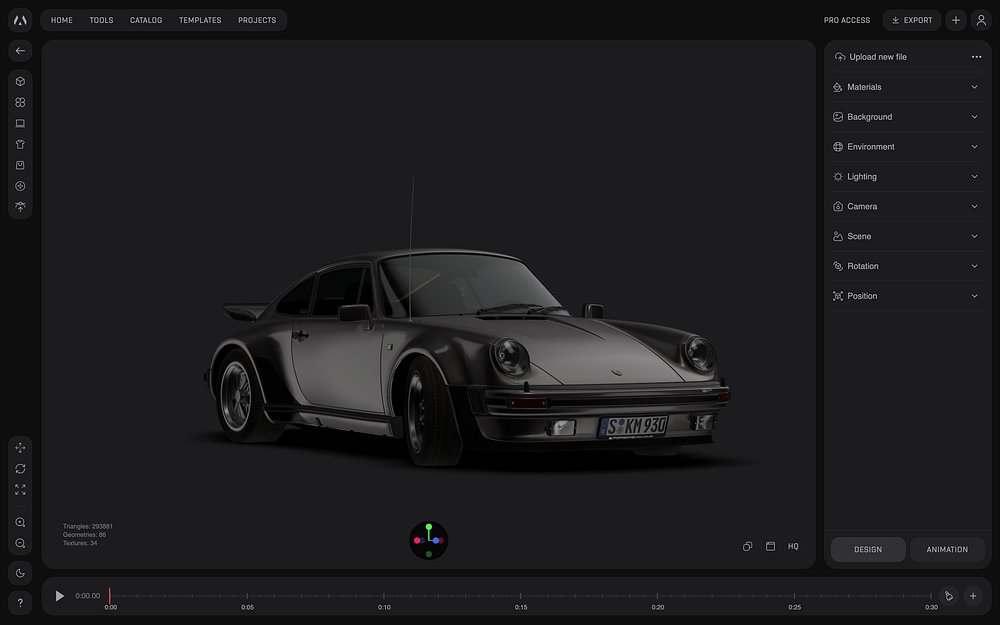
Task: Activate the move/pan tool icon
Action: pos(20,448)
